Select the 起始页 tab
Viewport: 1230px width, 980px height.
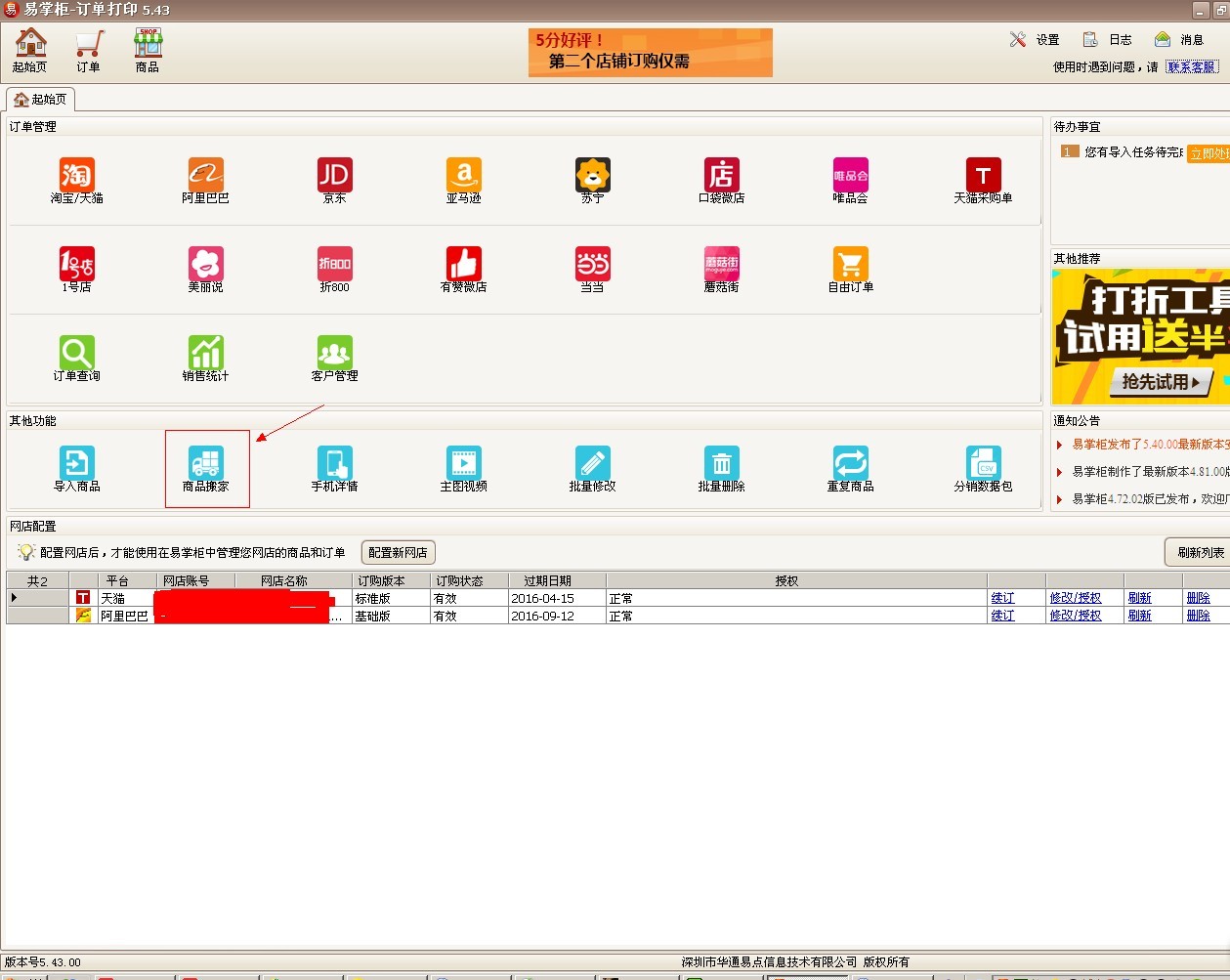(x=41, y=100)
